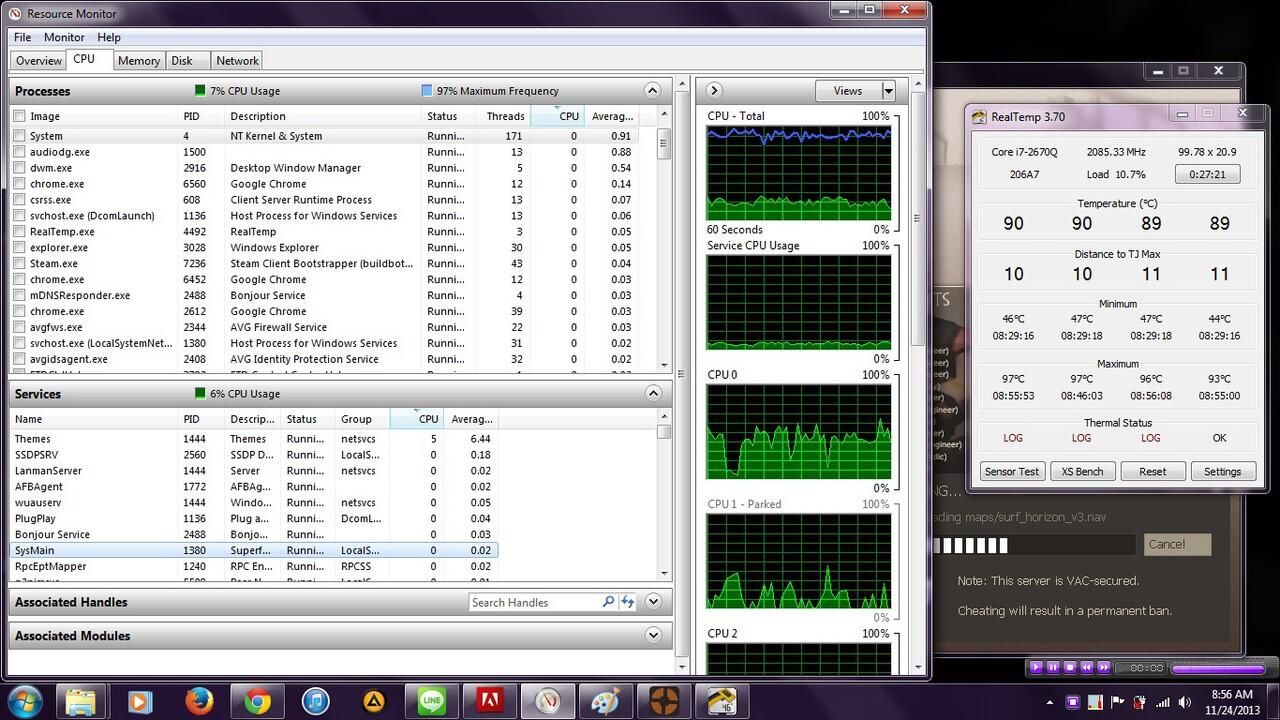Open the network signal tray icon
The width and height of the screenshot is (1280, 720).
click(1162, 701)
